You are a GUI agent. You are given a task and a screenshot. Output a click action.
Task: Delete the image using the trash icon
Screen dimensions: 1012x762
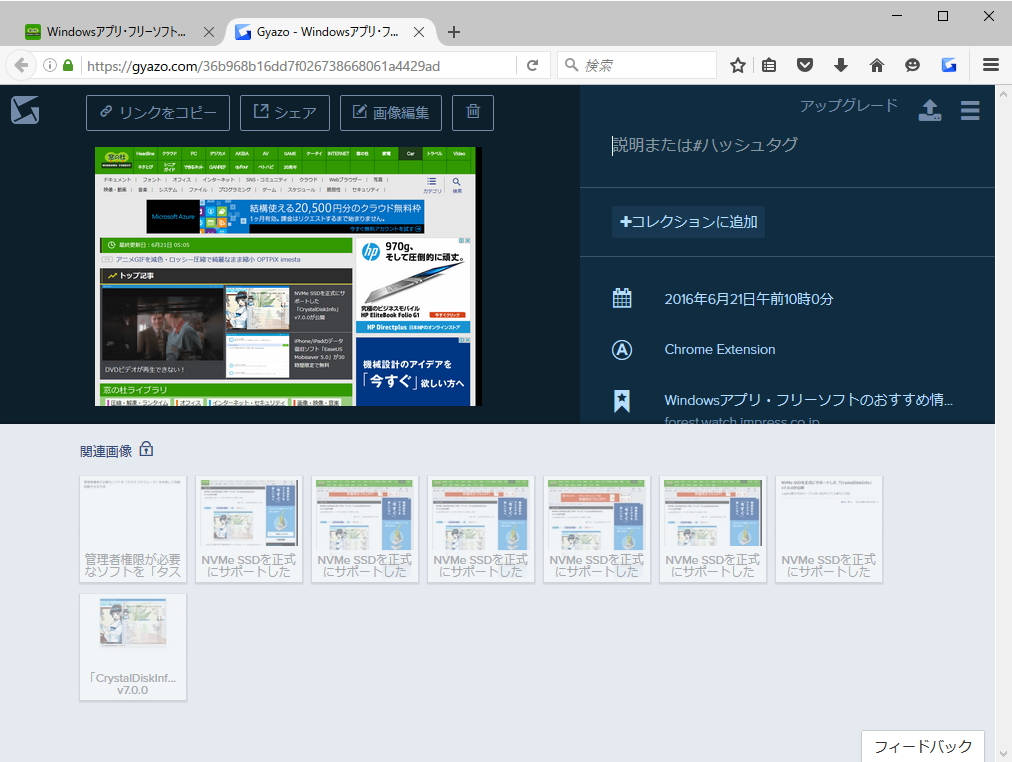(472, 112)
